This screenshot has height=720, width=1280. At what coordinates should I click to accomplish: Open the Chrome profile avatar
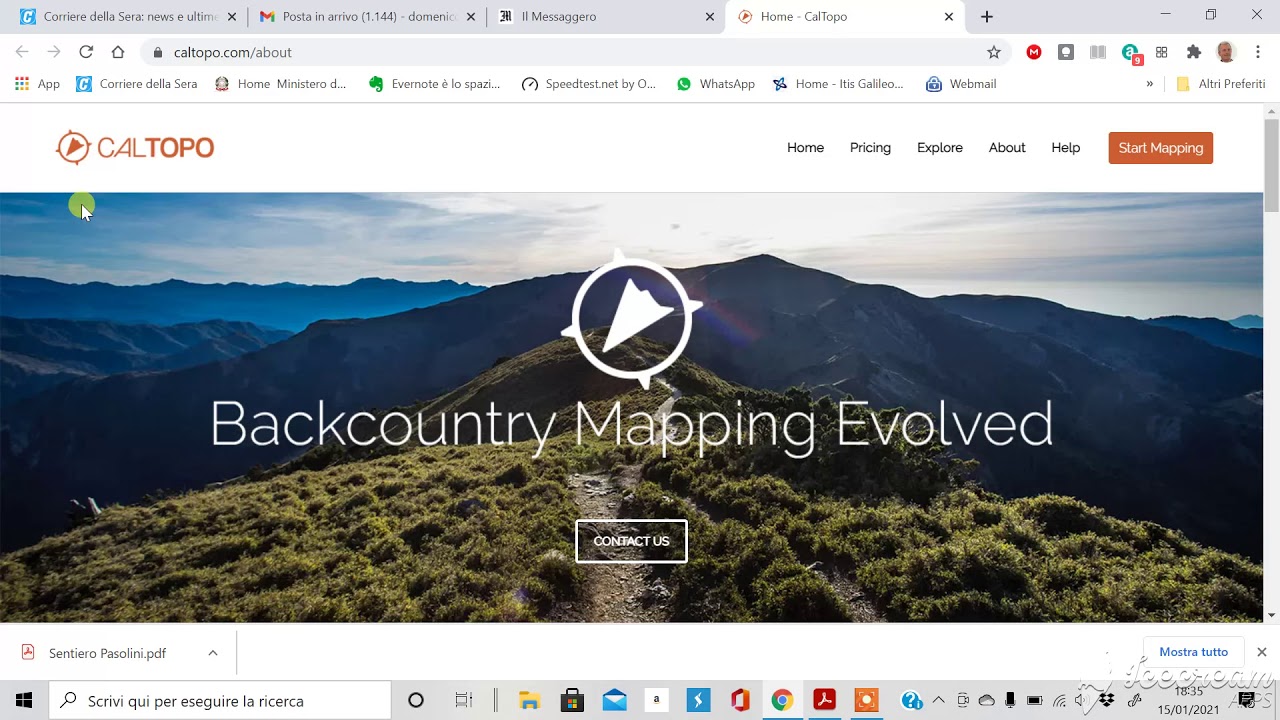[x=1226, y=52]
